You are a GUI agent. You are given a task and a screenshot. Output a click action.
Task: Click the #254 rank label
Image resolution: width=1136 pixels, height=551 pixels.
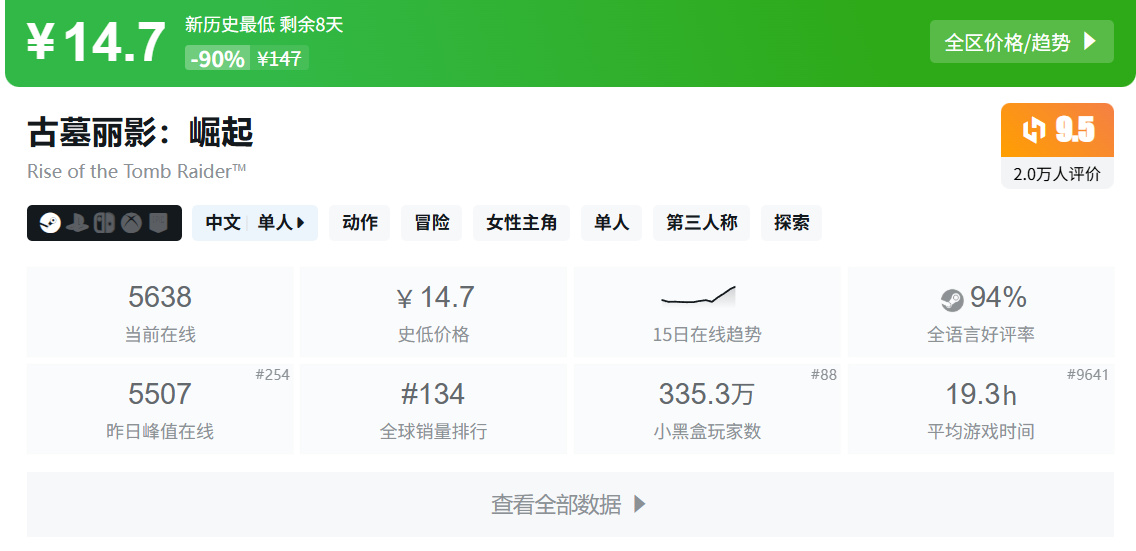click(272, 374)
